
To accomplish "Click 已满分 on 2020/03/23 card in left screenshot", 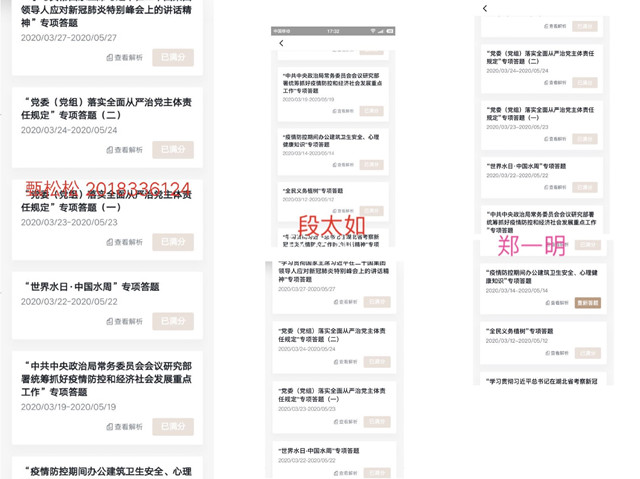I will click(173, 242).
